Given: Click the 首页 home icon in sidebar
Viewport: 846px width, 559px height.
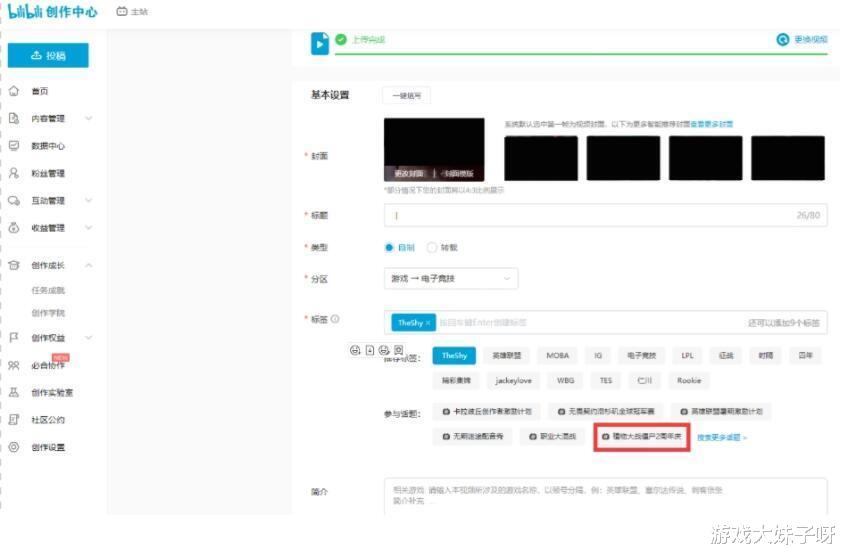Looking at the screenshot, I should point(14,91).
